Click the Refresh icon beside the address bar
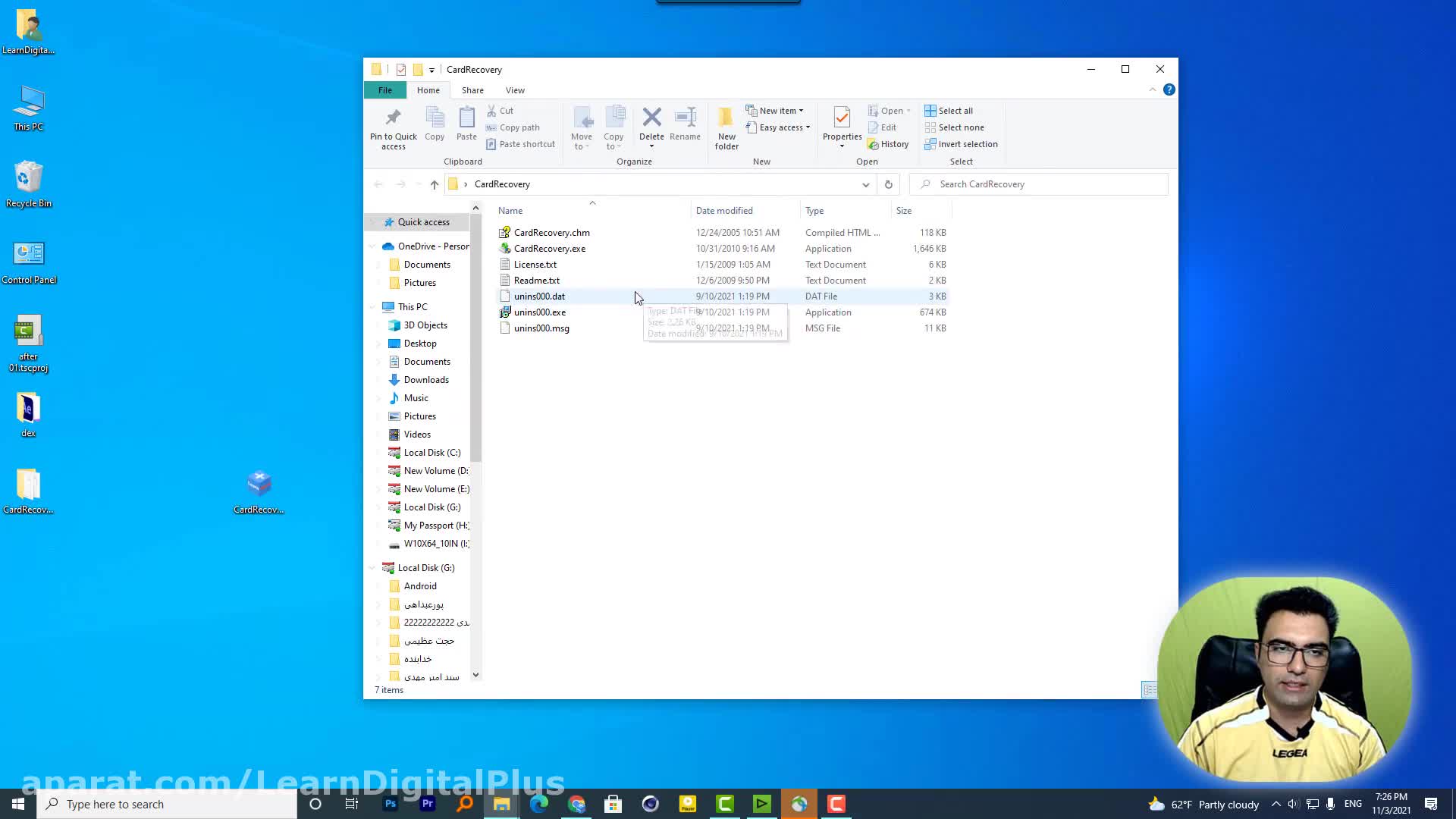The width and height of the screenshot is (1456, 819). point(888,184)
